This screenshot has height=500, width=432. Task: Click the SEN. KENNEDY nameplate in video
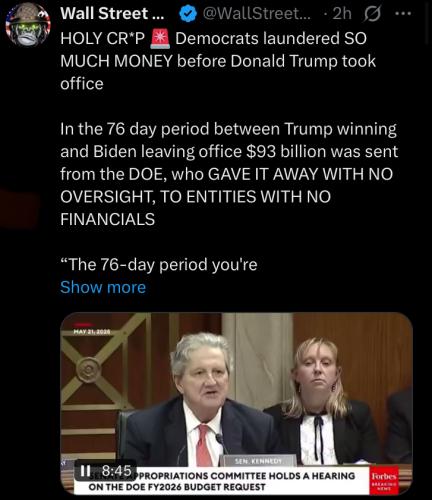pos(258,461)
